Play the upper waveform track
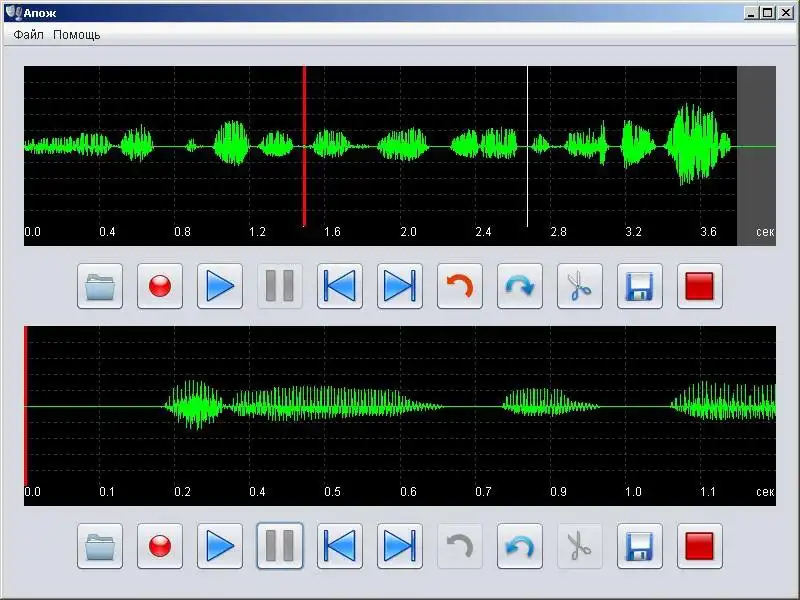Image resolution: width=800 pixels, height=600 pixels. [x=220, y=286]
